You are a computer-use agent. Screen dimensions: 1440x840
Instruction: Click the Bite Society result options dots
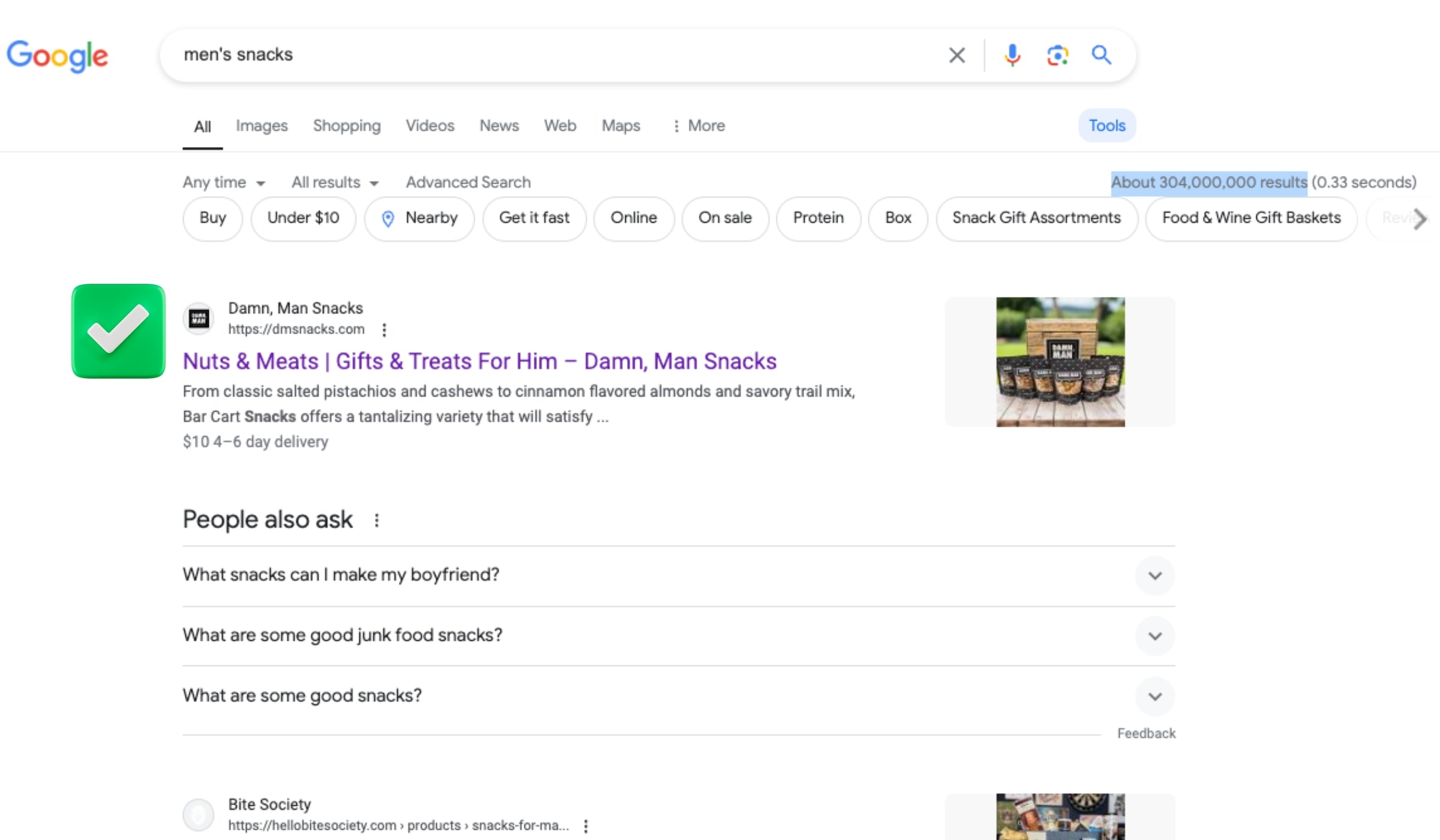(586, 826)
